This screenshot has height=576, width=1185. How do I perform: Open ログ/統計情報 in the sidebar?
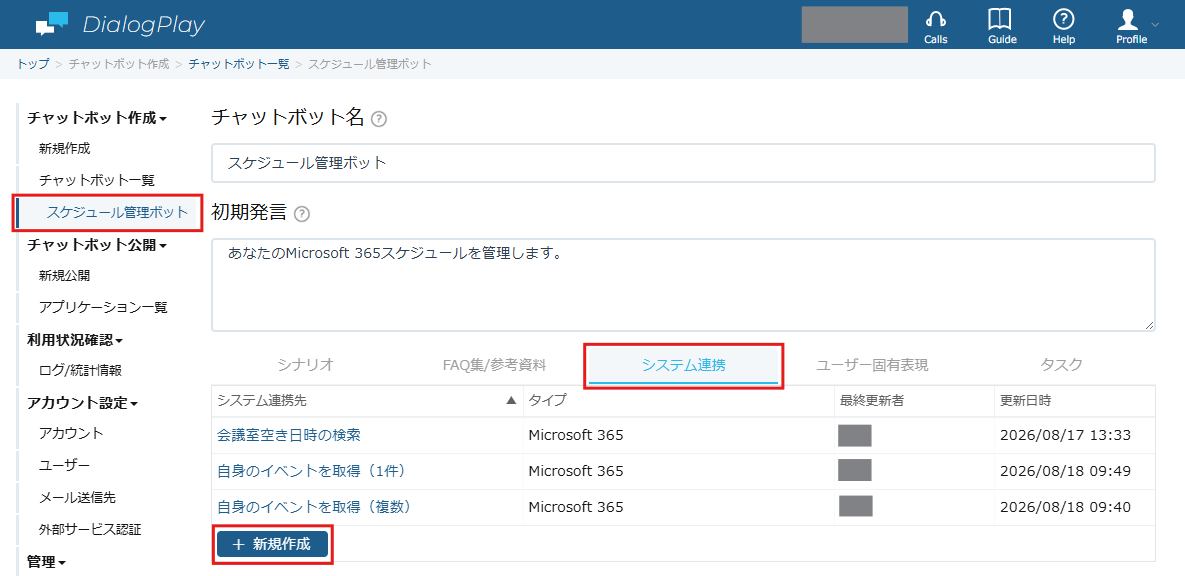(80, 370)
